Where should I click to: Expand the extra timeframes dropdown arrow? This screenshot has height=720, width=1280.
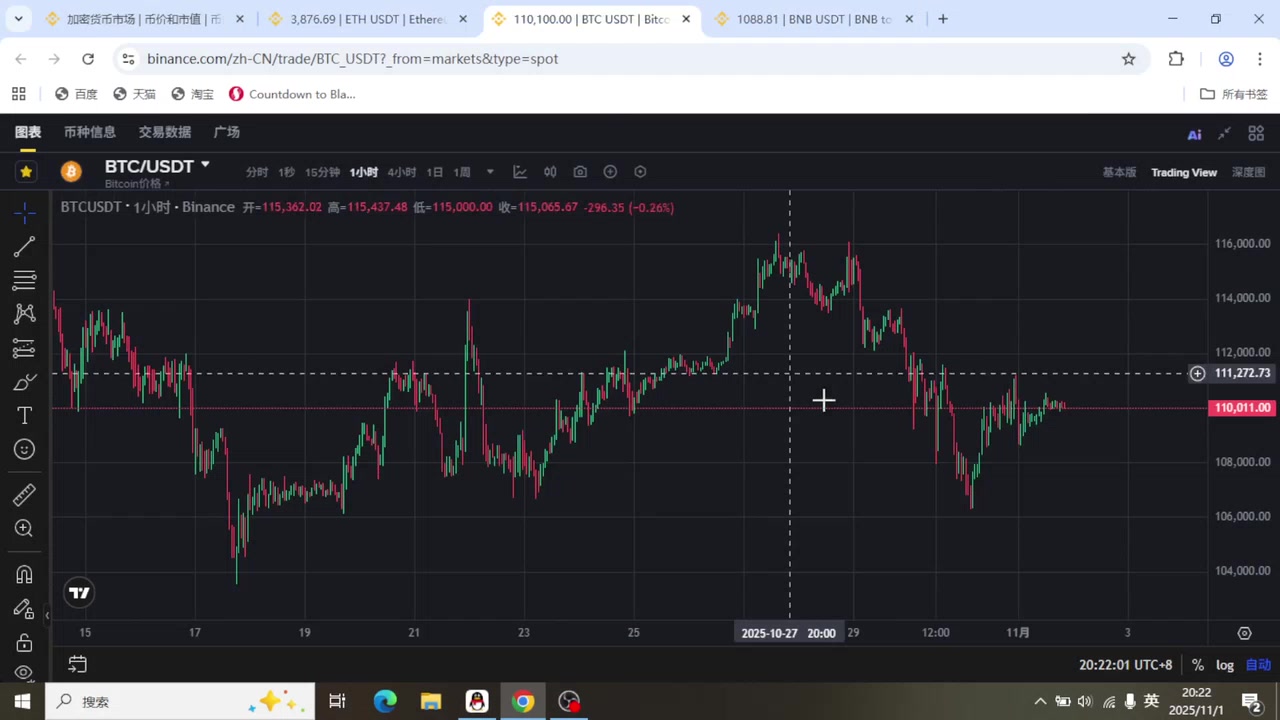[489, 171]
